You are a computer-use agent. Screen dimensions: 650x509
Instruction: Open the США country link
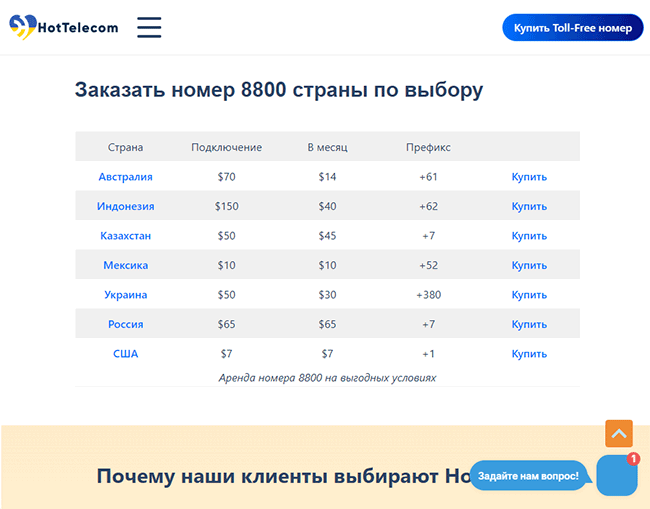point(125,354)
